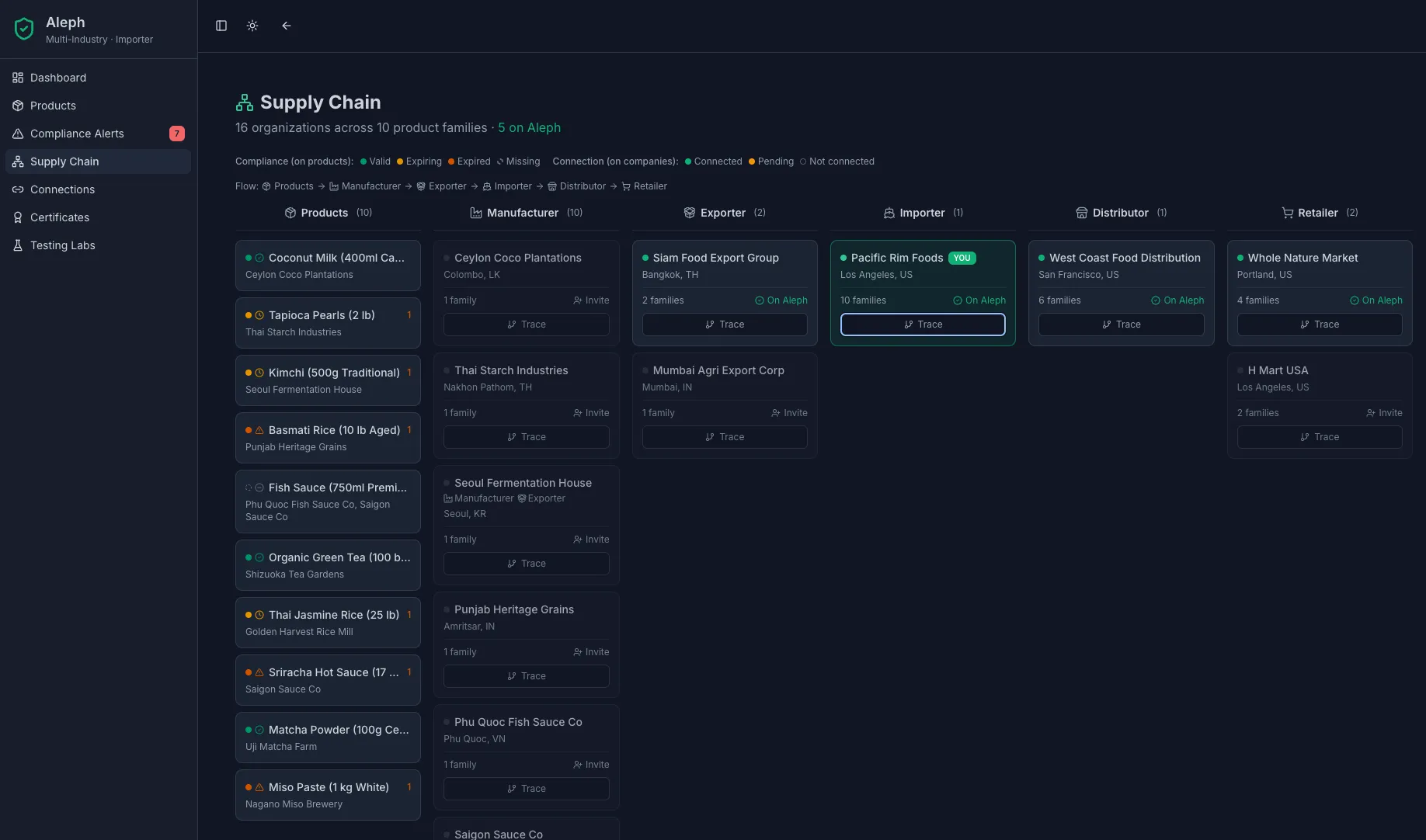Toggle the sidebar panel icon

[x=221, y=26]
